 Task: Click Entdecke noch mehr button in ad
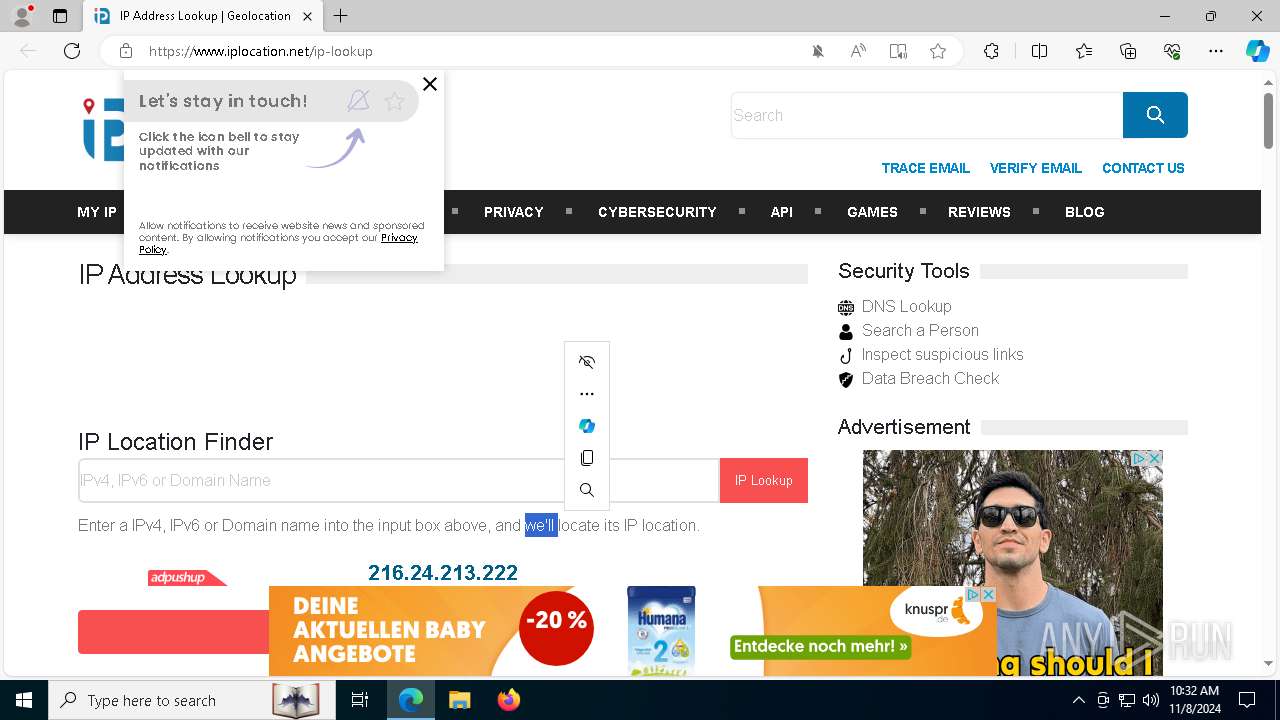(x=820, y=646)
